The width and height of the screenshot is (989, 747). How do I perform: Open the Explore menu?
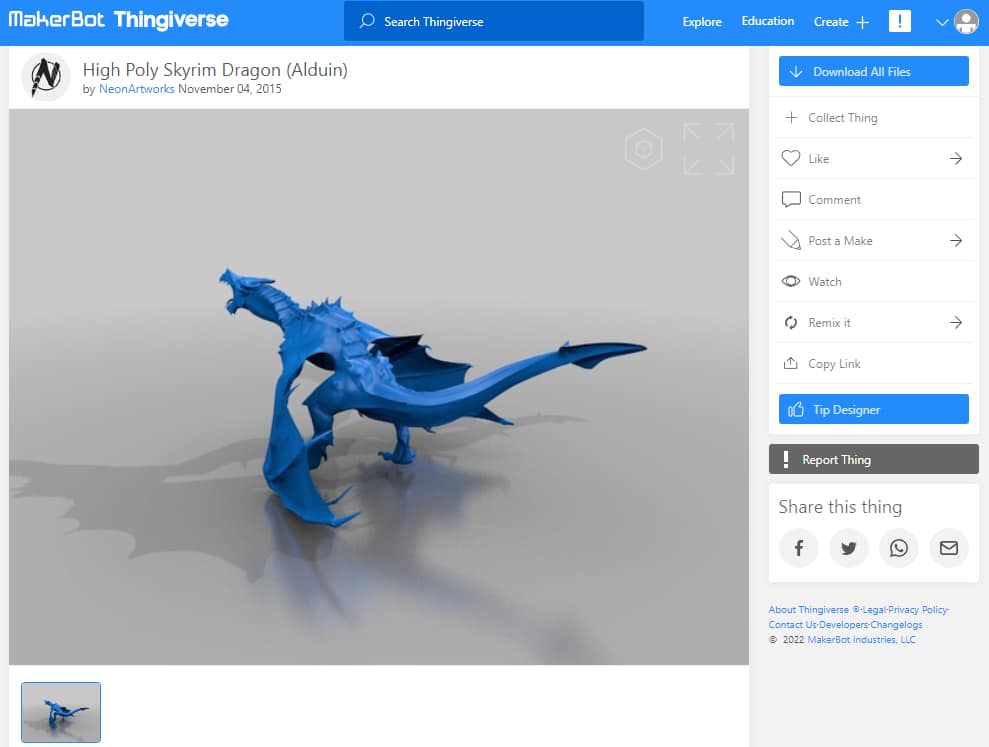(701, 21)
